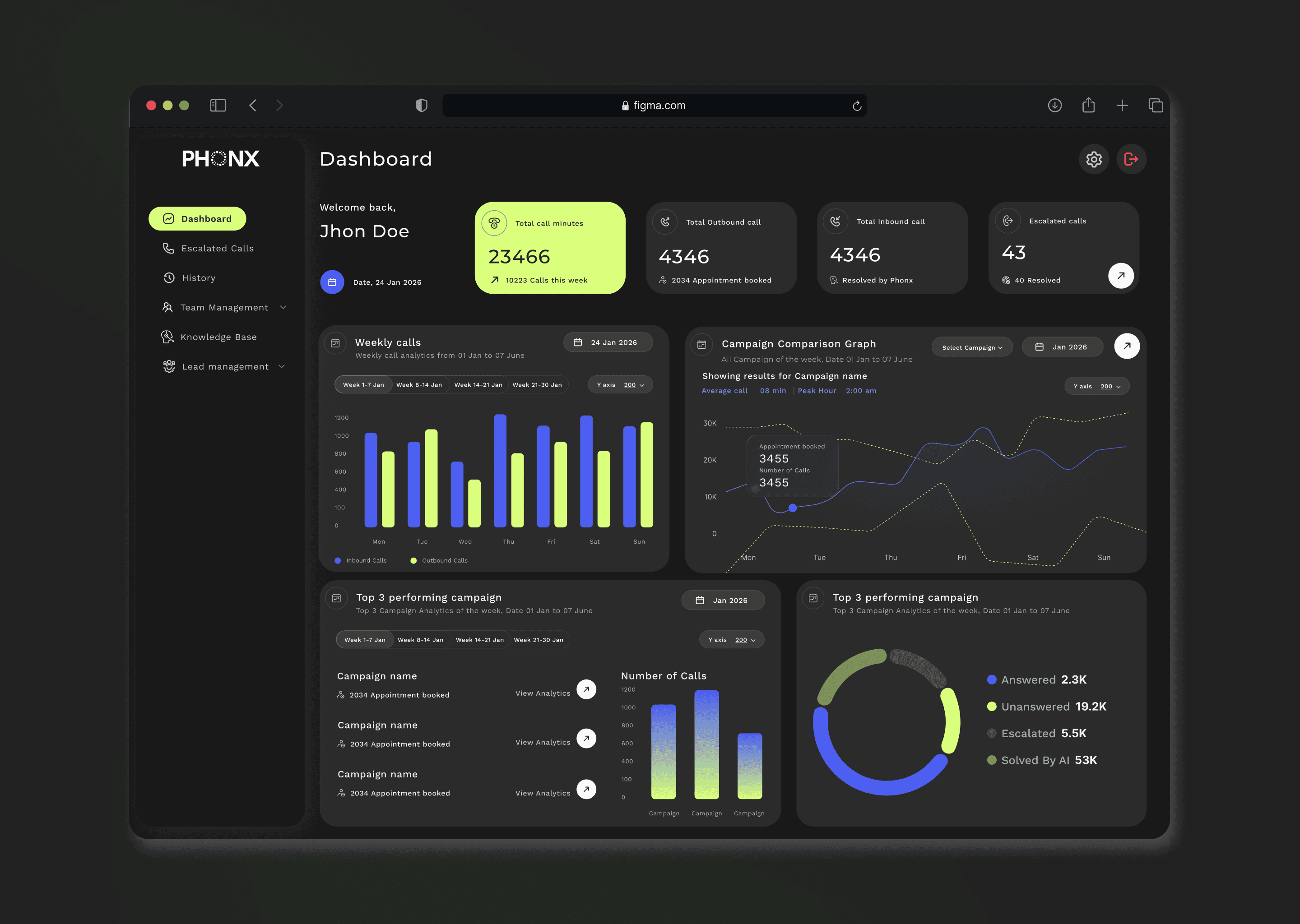Click Total Inbound call icon
Viewport: 1300px width, 924px height.
836,222
